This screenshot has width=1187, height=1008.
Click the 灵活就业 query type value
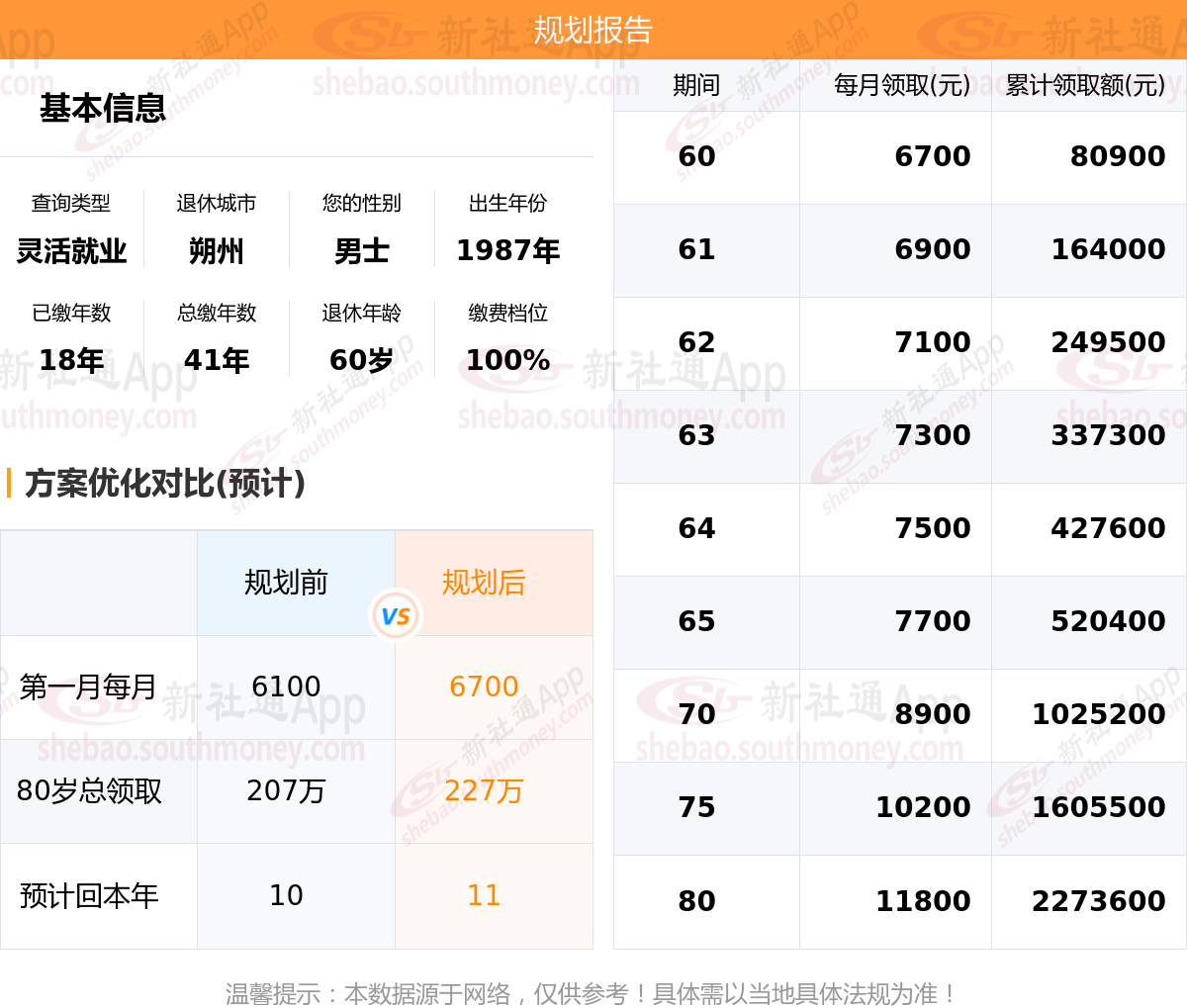(71, 251)
